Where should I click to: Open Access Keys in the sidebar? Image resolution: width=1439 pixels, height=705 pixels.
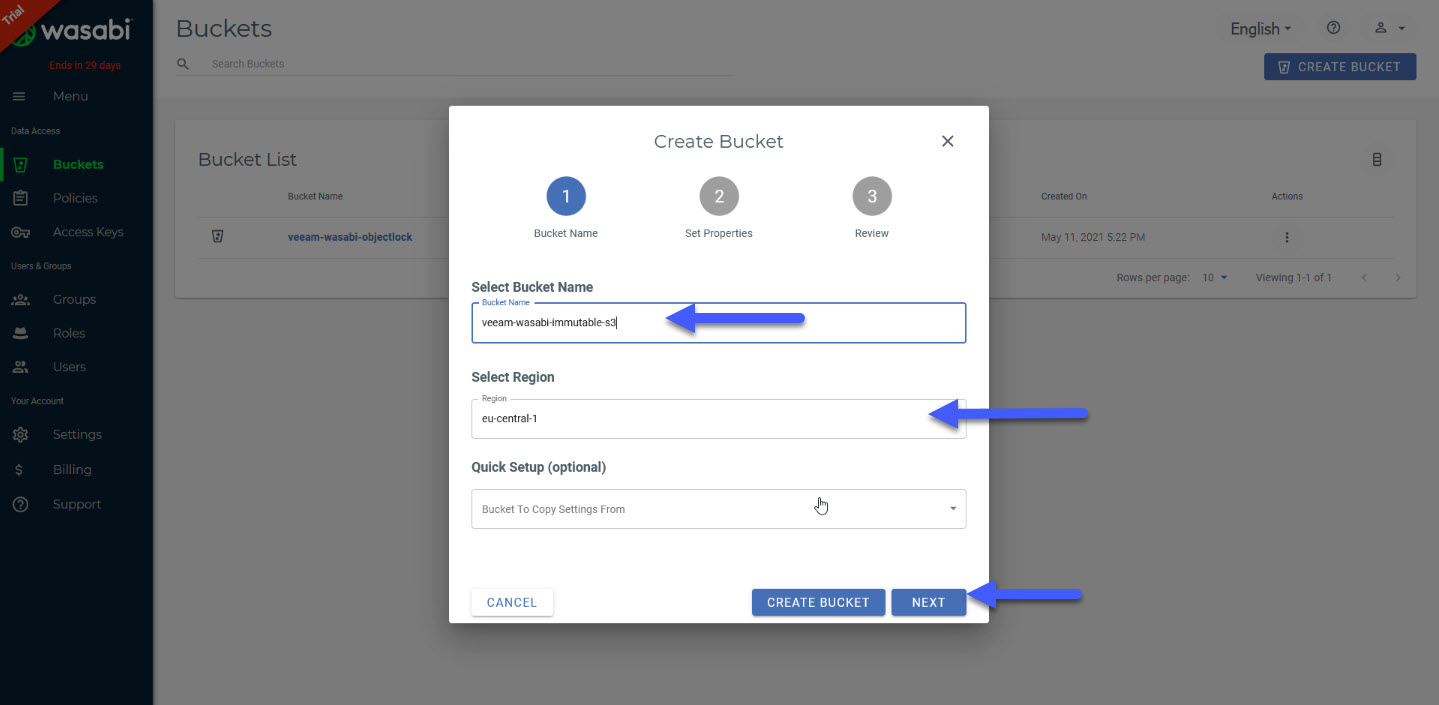pyautogui.click(x=88, y=232)
